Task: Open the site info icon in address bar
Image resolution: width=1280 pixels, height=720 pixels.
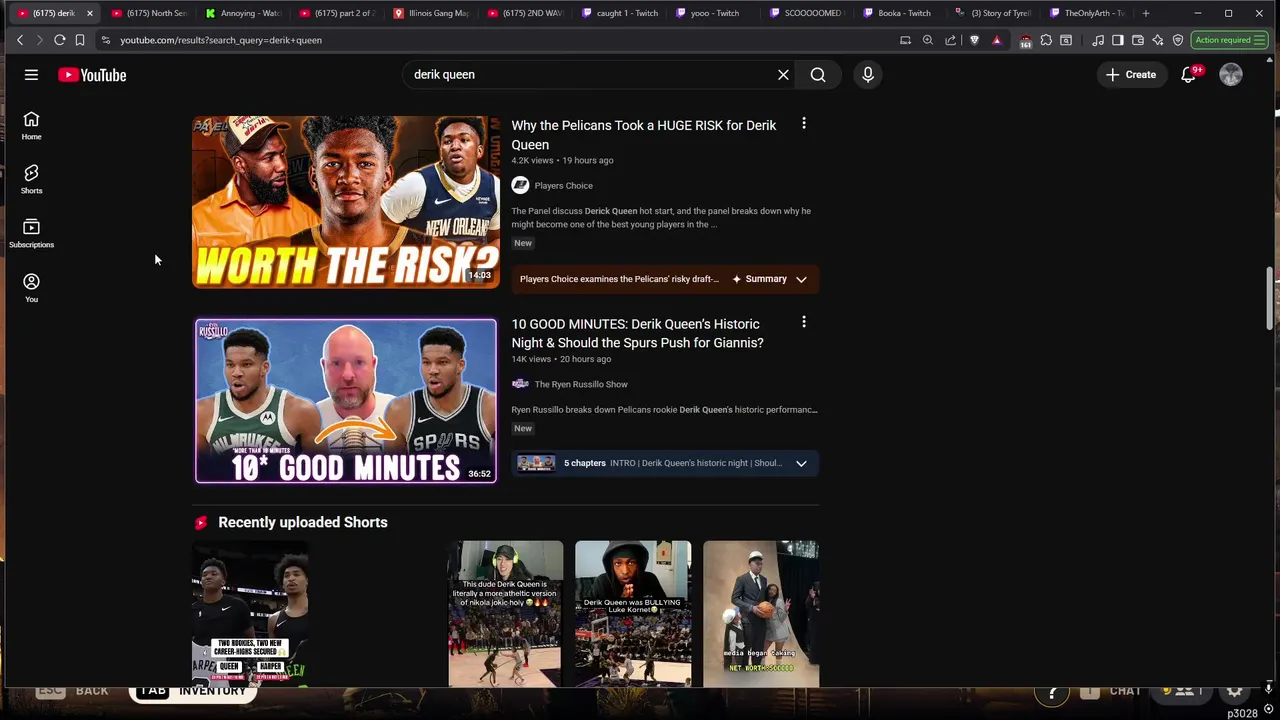Action: [x=106, y=40]
